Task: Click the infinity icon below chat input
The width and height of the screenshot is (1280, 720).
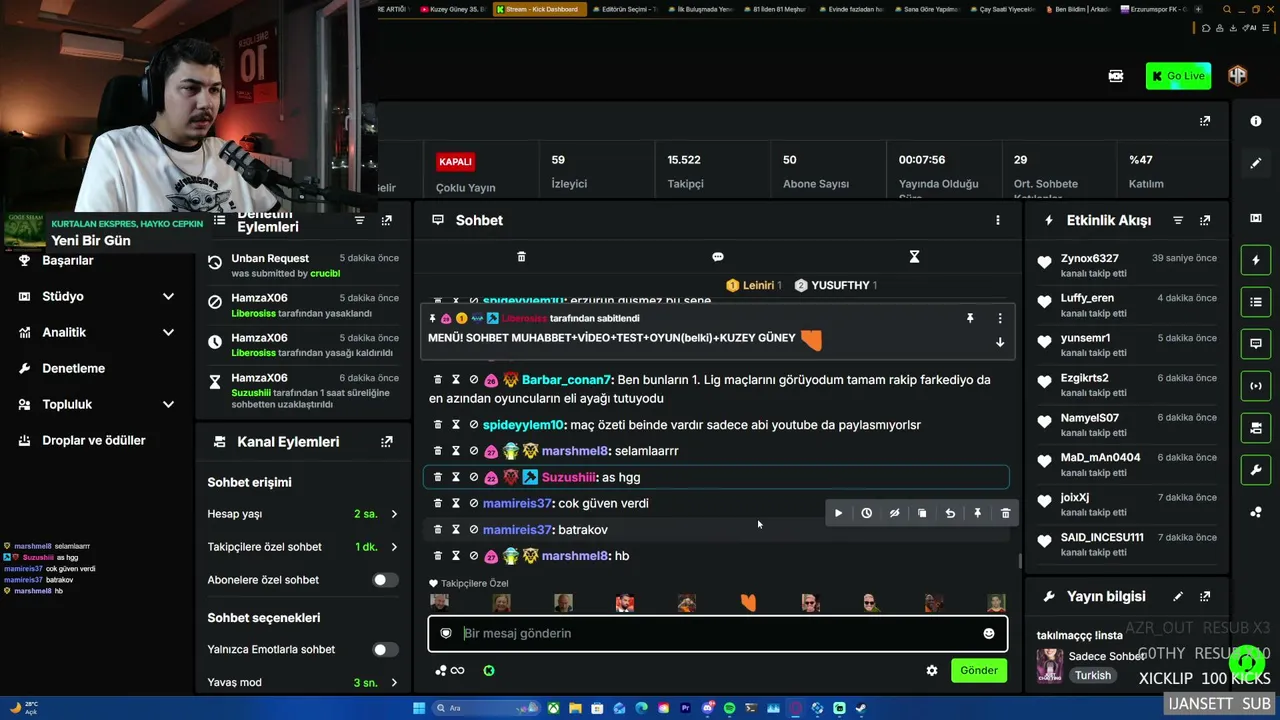Action: (x=458, y=671)
